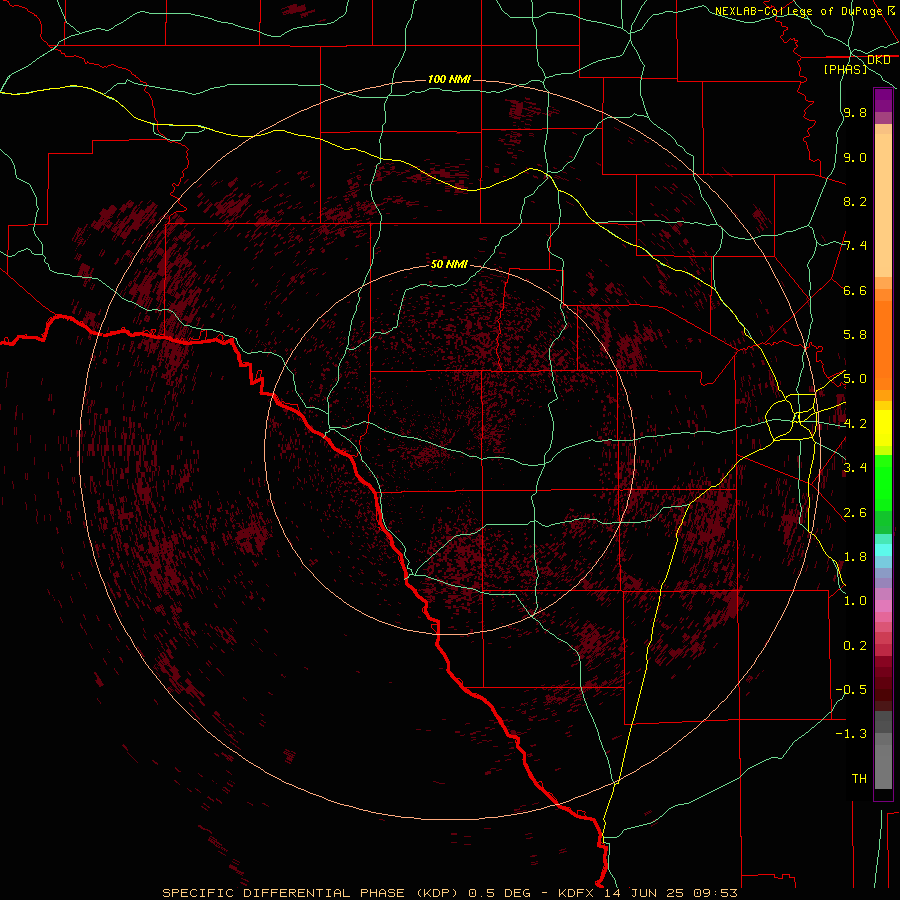Viewport: 900px width, 900px height.
Task: Click the 0.2 value on the color scale
Action: coord(855,646)
